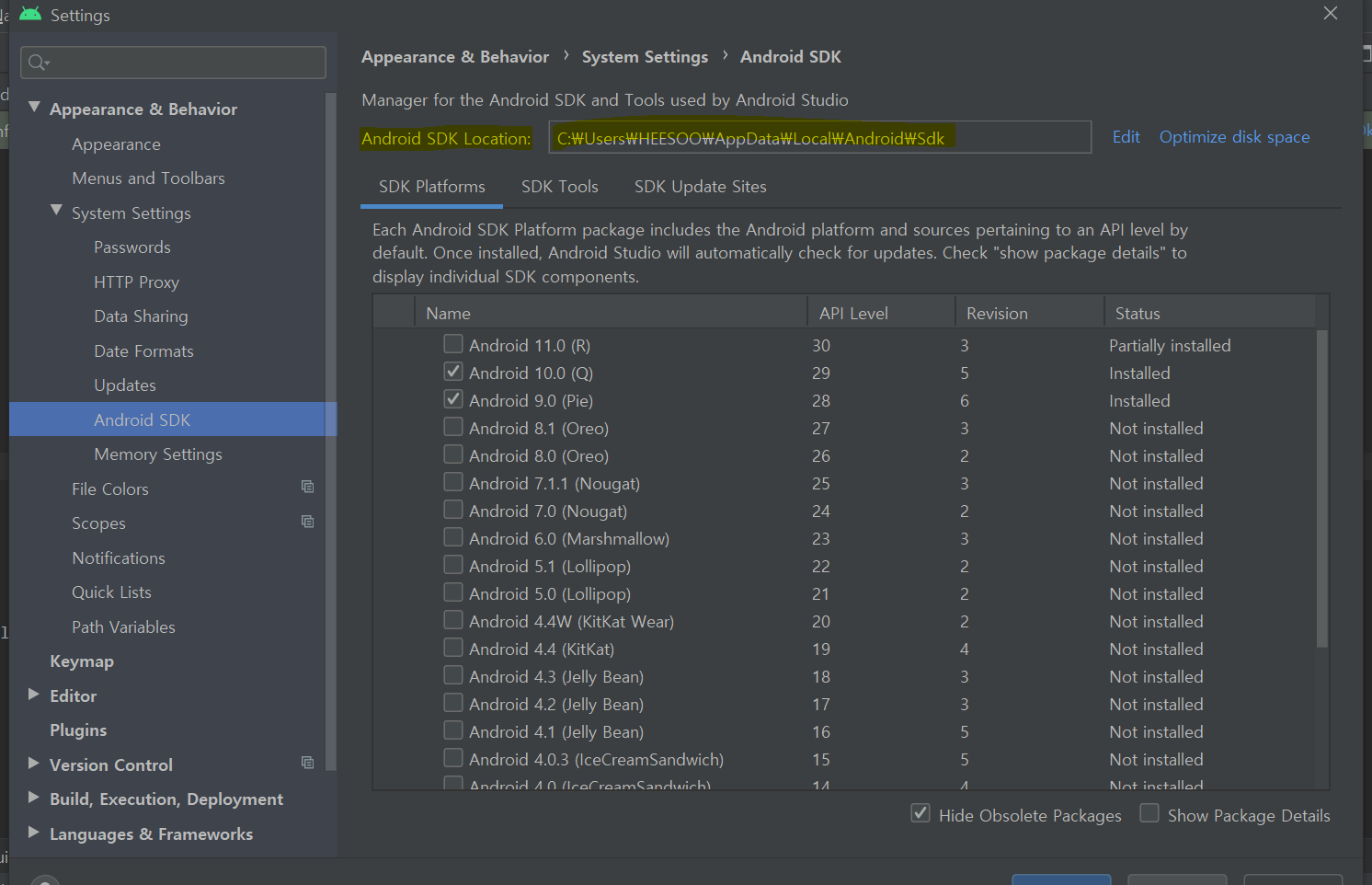Expand Build, Execution, Deployment node
The height and width of the screenshot is (885, 1372).
[x=34, y=798]
